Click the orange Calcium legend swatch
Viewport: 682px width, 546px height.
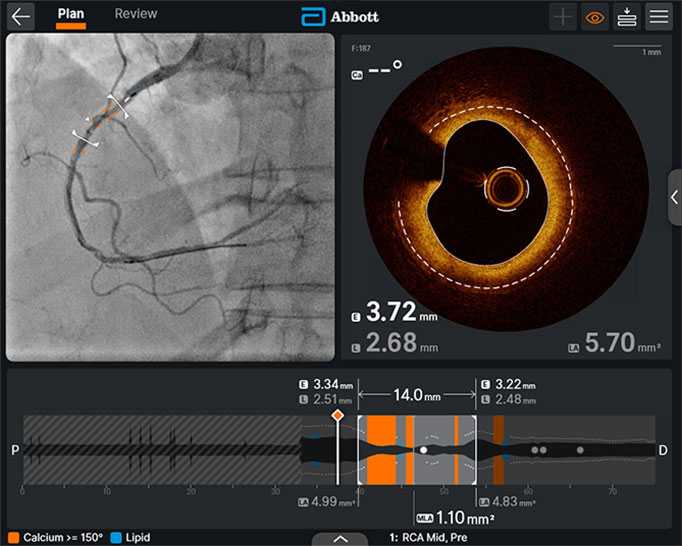pyautogui.click(x=13, y=538)
